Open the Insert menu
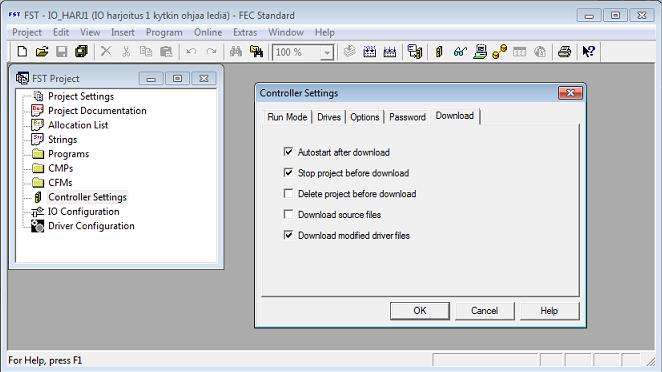 [123, 33]
